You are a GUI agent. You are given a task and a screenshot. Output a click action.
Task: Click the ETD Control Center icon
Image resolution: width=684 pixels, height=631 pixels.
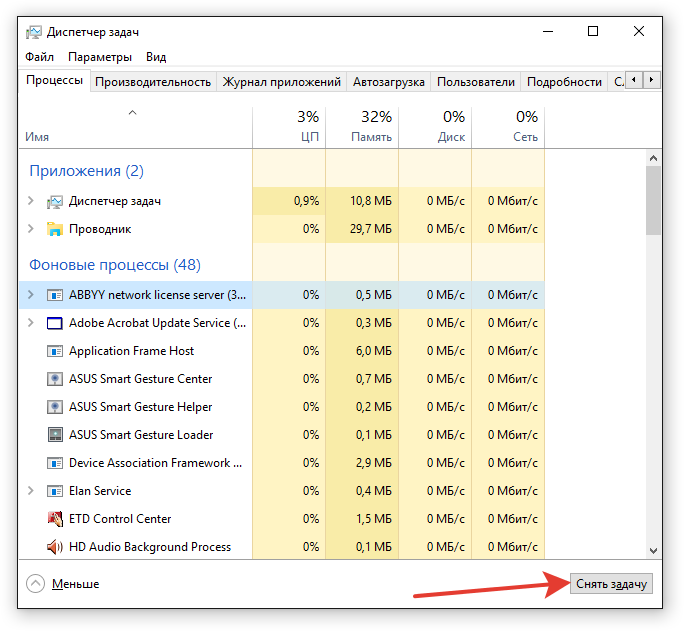(55, 519)
